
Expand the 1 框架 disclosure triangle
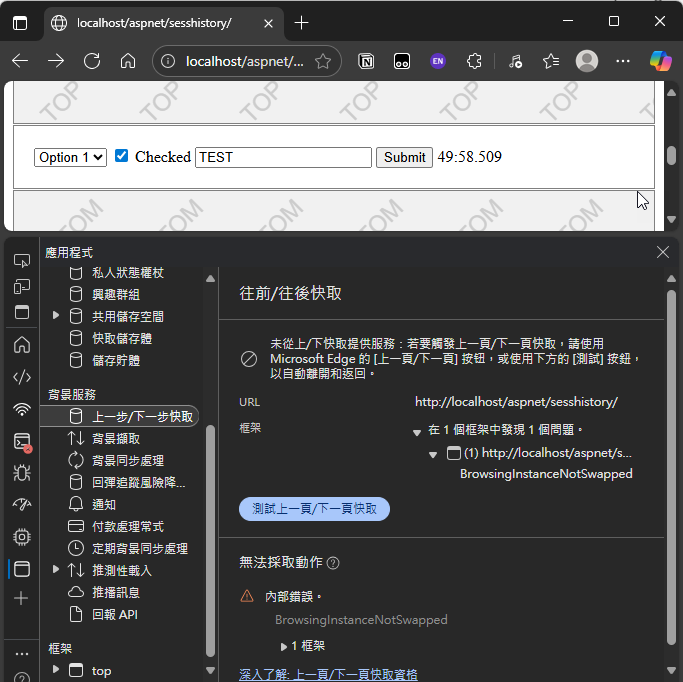[x=284, y=647]
